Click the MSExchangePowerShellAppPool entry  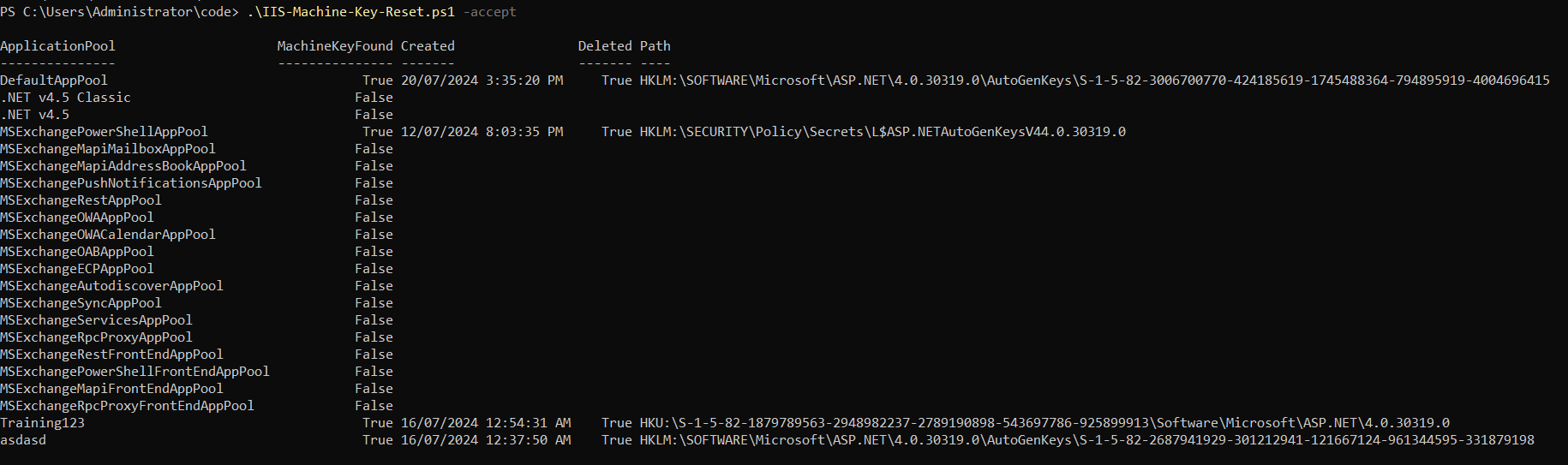coord(104,132)
